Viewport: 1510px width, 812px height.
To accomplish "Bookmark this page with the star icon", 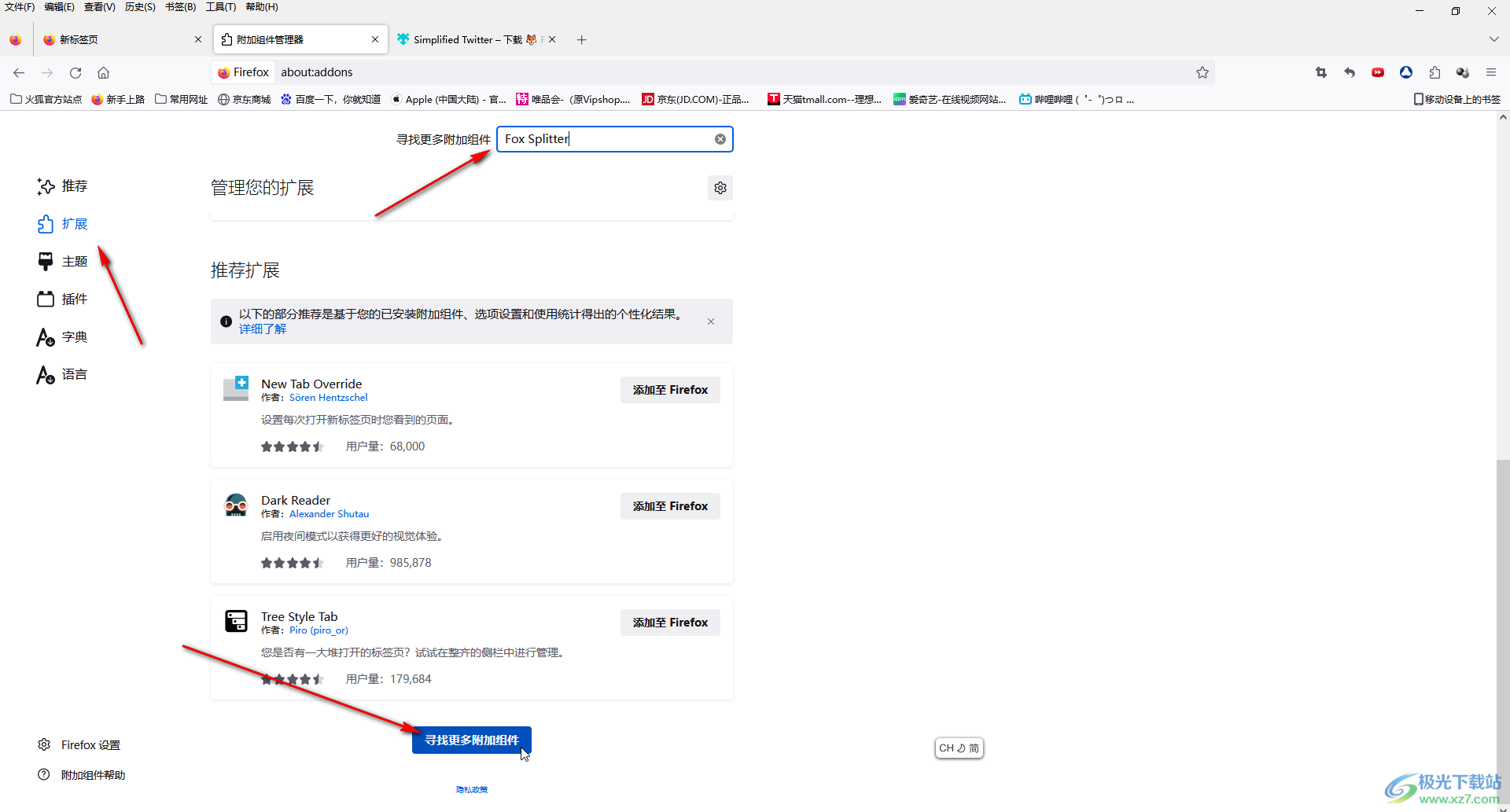I will [1202, 72].
